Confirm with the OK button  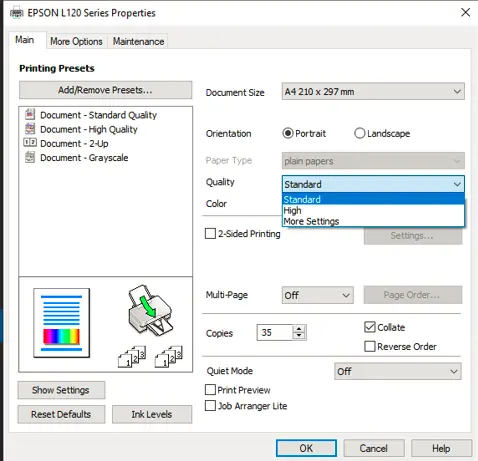pyautogui.click(x=306, y=448)
